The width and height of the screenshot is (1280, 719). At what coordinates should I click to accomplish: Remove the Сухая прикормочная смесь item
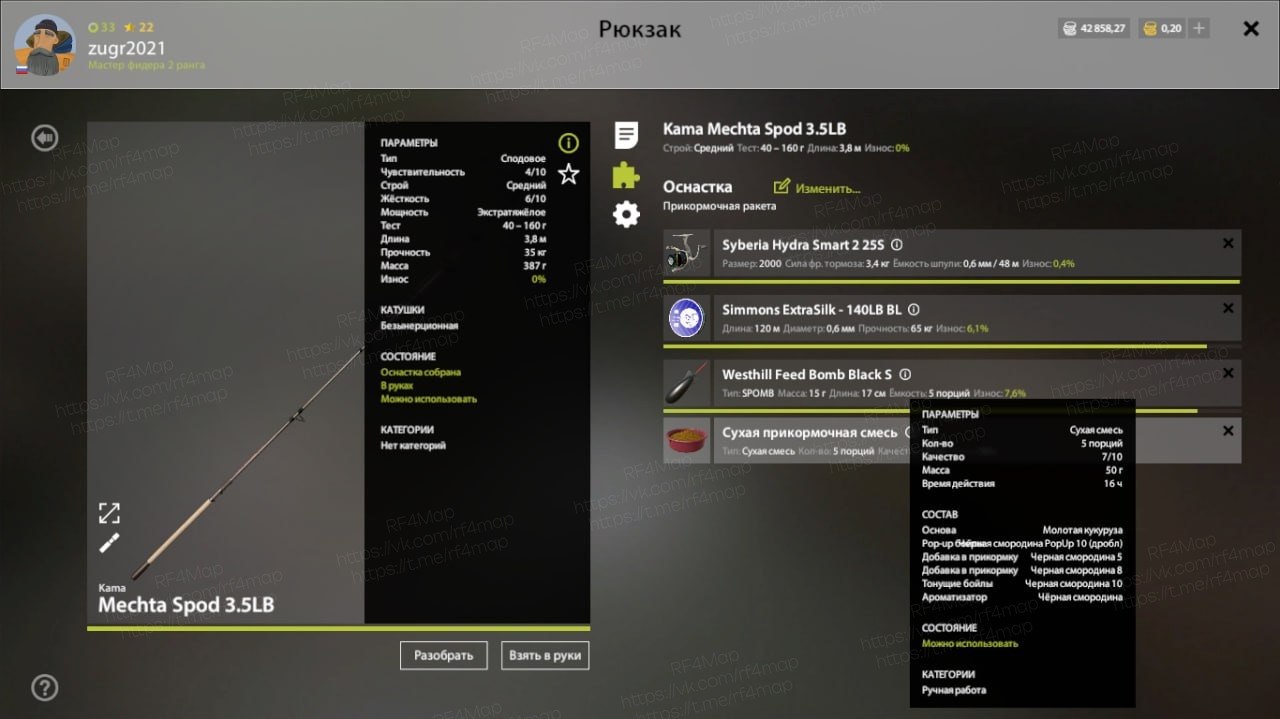point(1228,431)
